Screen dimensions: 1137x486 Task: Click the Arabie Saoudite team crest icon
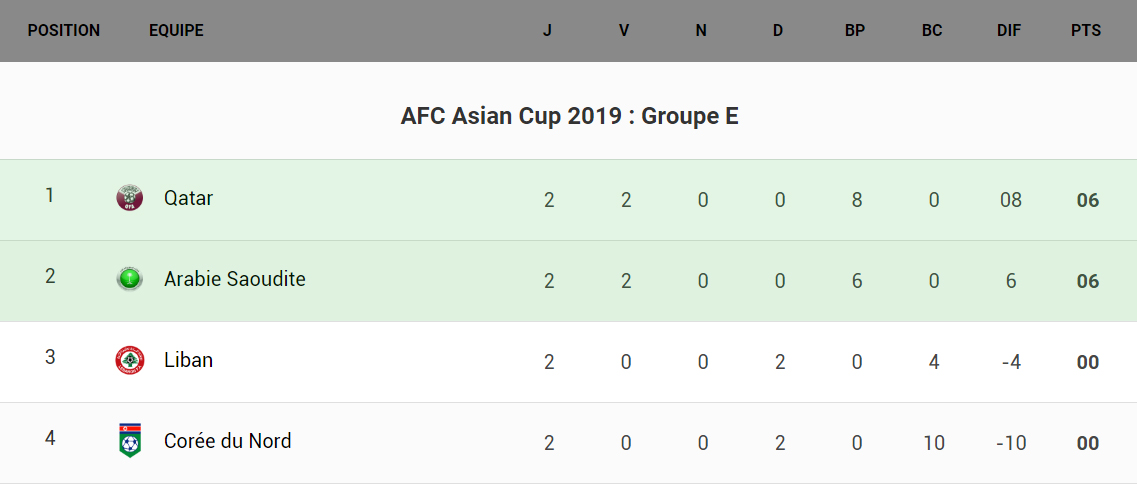point(130,279)
